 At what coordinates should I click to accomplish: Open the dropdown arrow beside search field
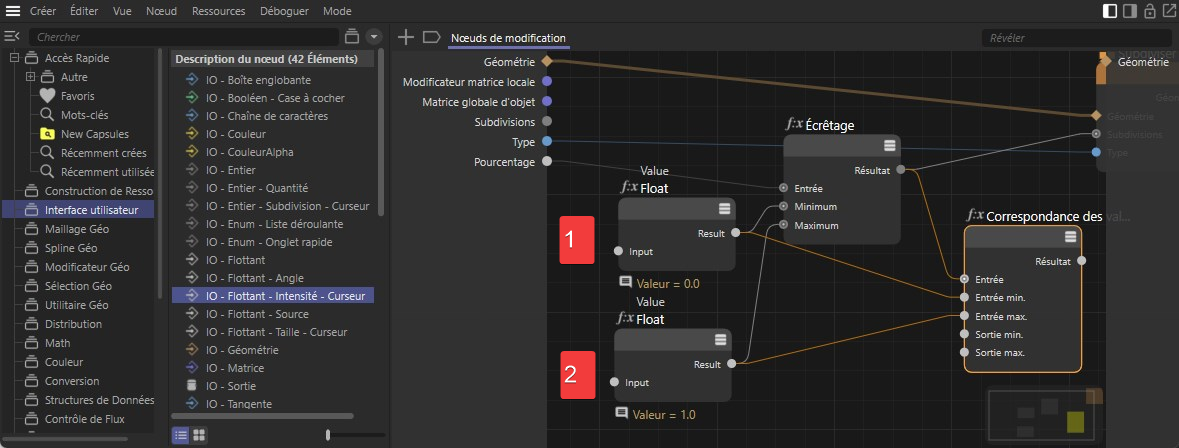[374, 37]
